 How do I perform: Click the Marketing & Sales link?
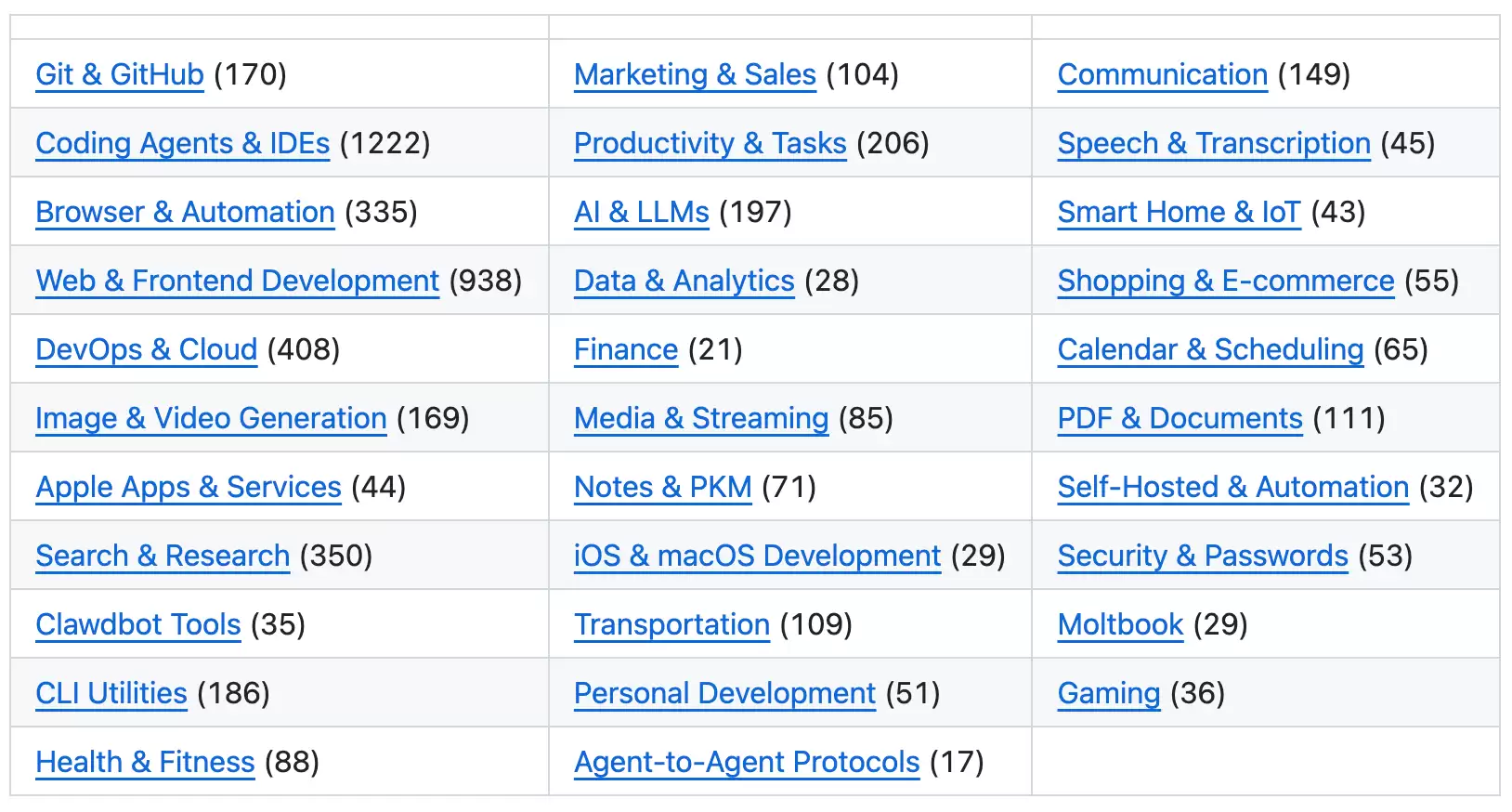coord(695,74)
